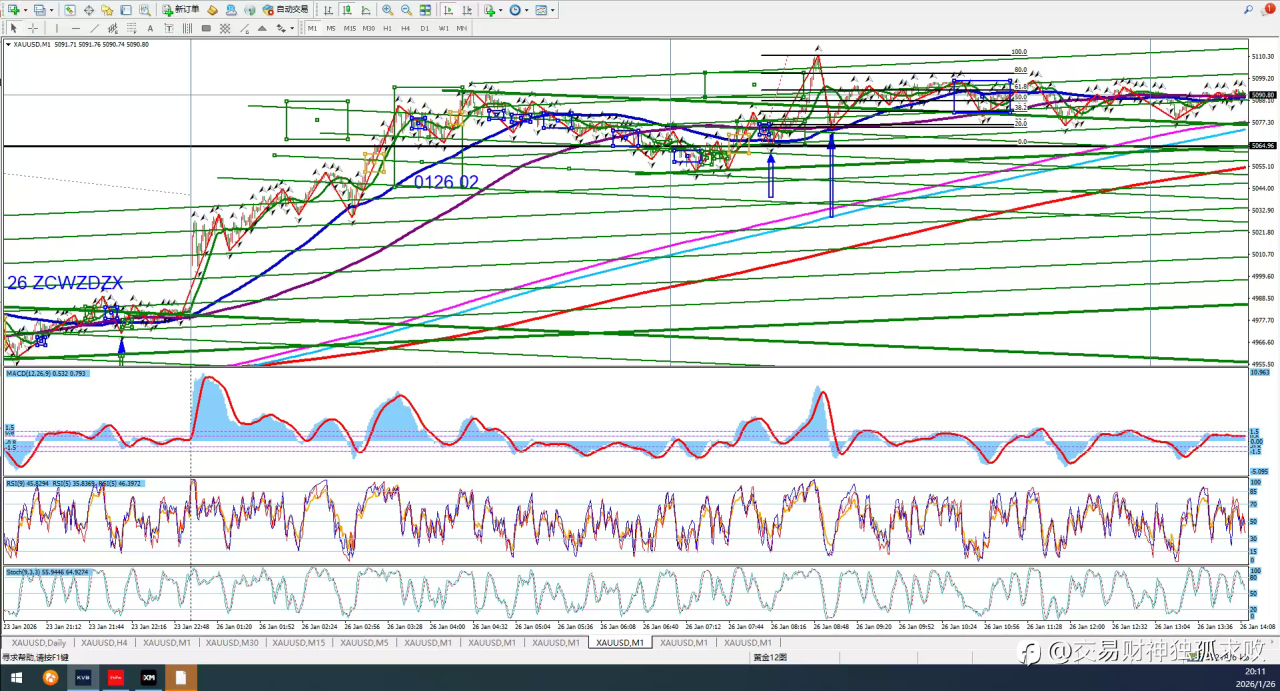1280x691 pixels.
Task: Click the 5064.96 price level marker
Action: (x=1263, y=146)
